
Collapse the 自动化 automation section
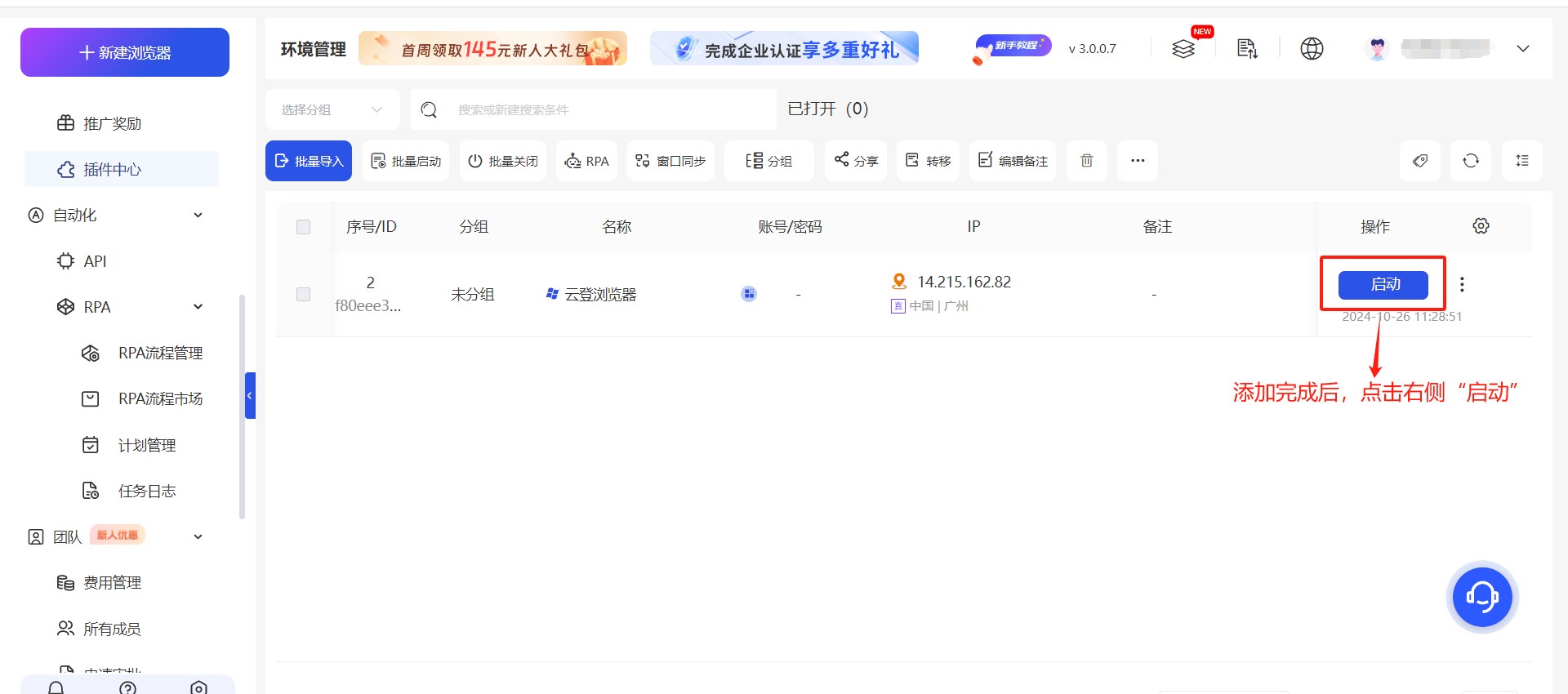(x=198, y=215)
